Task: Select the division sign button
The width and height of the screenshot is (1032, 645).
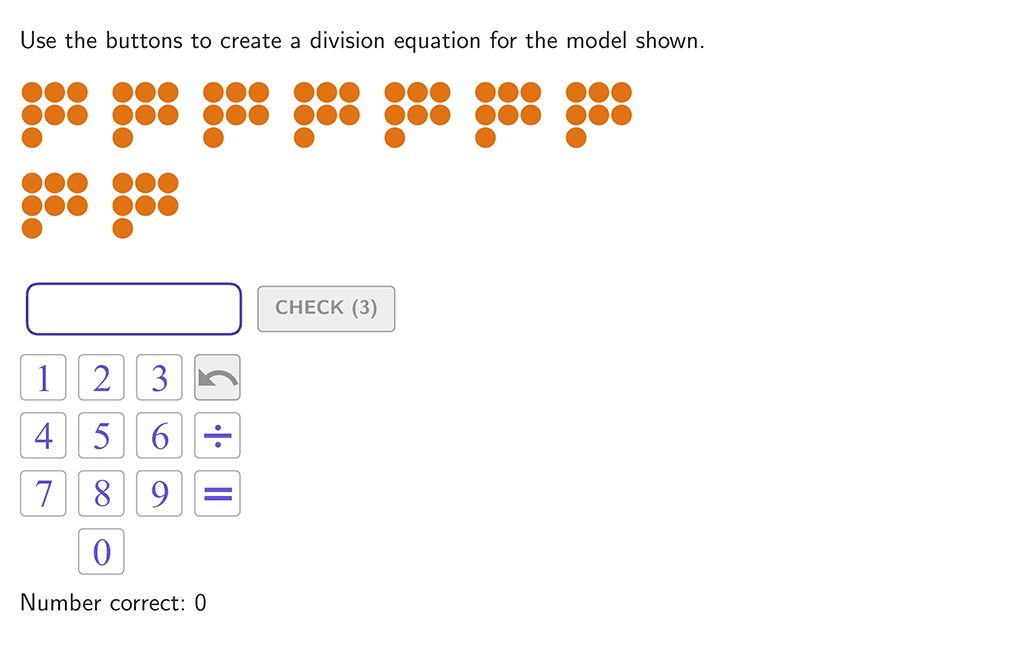Action: pos(217,435)
